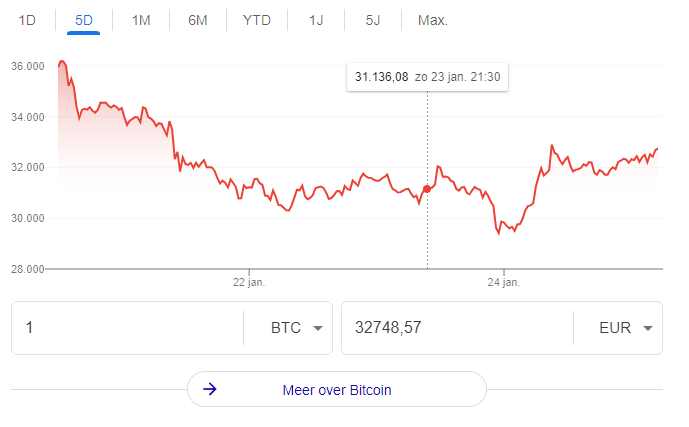Click the price tooltip showing 31.136,08
The image size is (689, 427).
[427, 77]
